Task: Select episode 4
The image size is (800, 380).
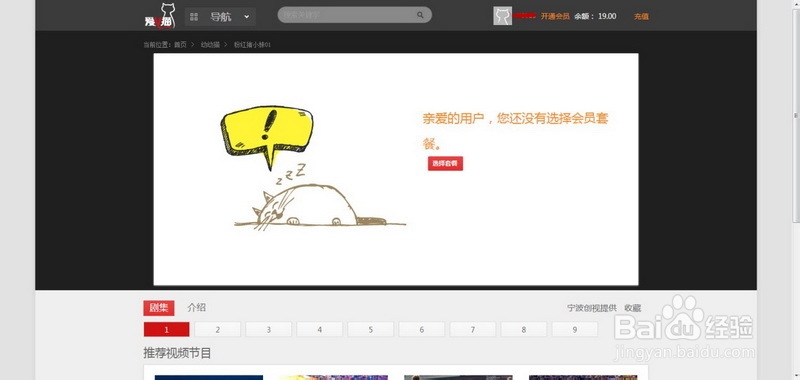Action: coord(319,330)
